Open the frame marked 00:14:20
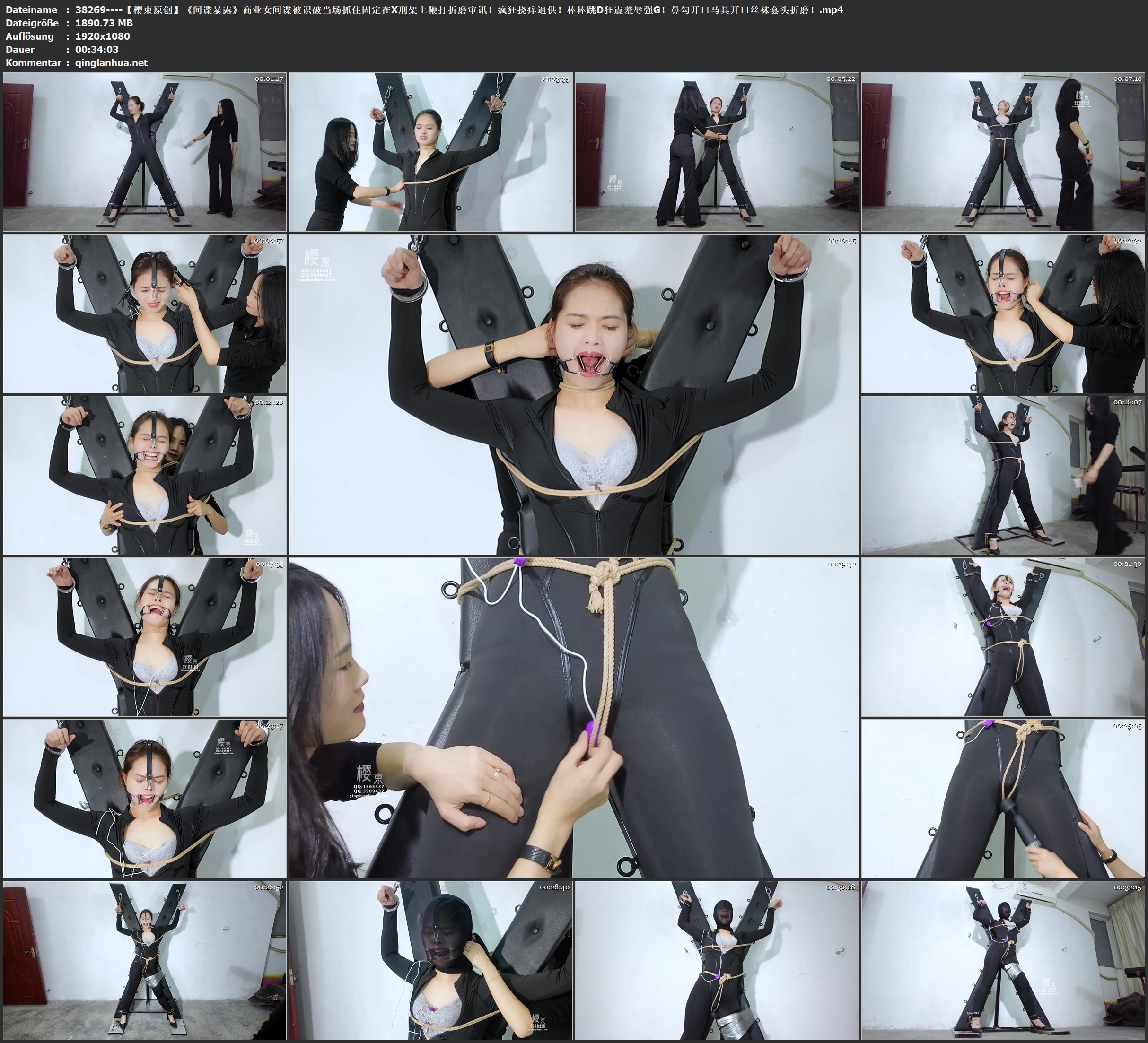Image resolution: width=1148 pixels, height=1043 pixels. point(145,475)
